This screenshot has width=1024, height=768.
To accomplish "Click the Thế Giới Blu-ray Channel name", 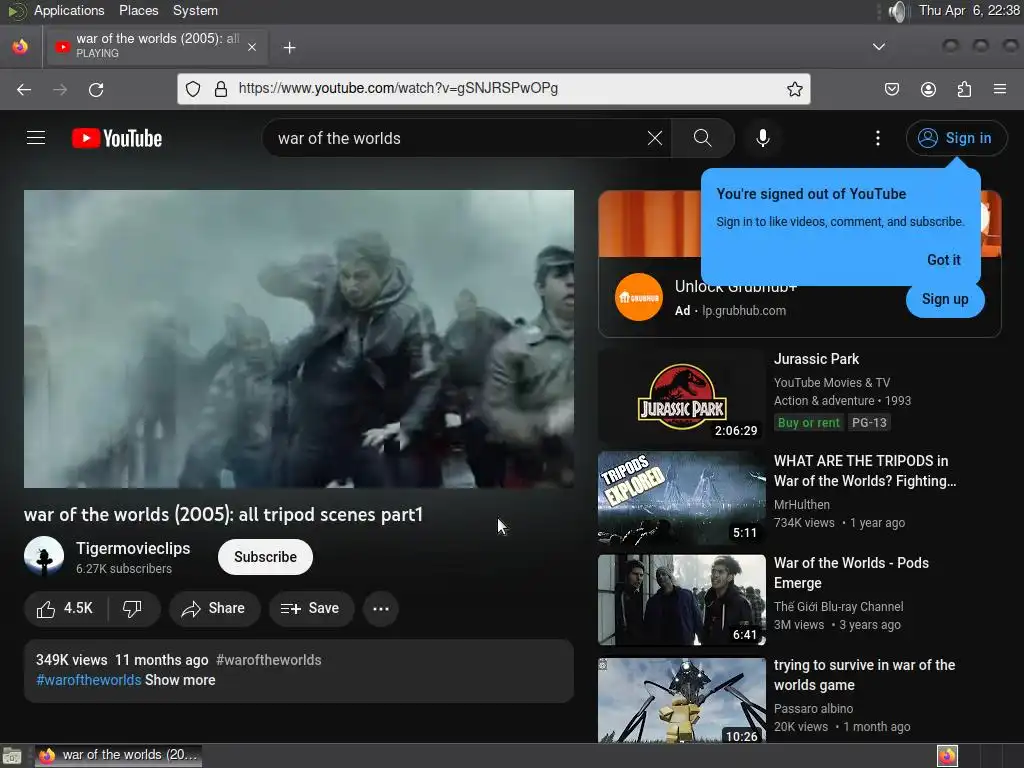I will (839, 607).
